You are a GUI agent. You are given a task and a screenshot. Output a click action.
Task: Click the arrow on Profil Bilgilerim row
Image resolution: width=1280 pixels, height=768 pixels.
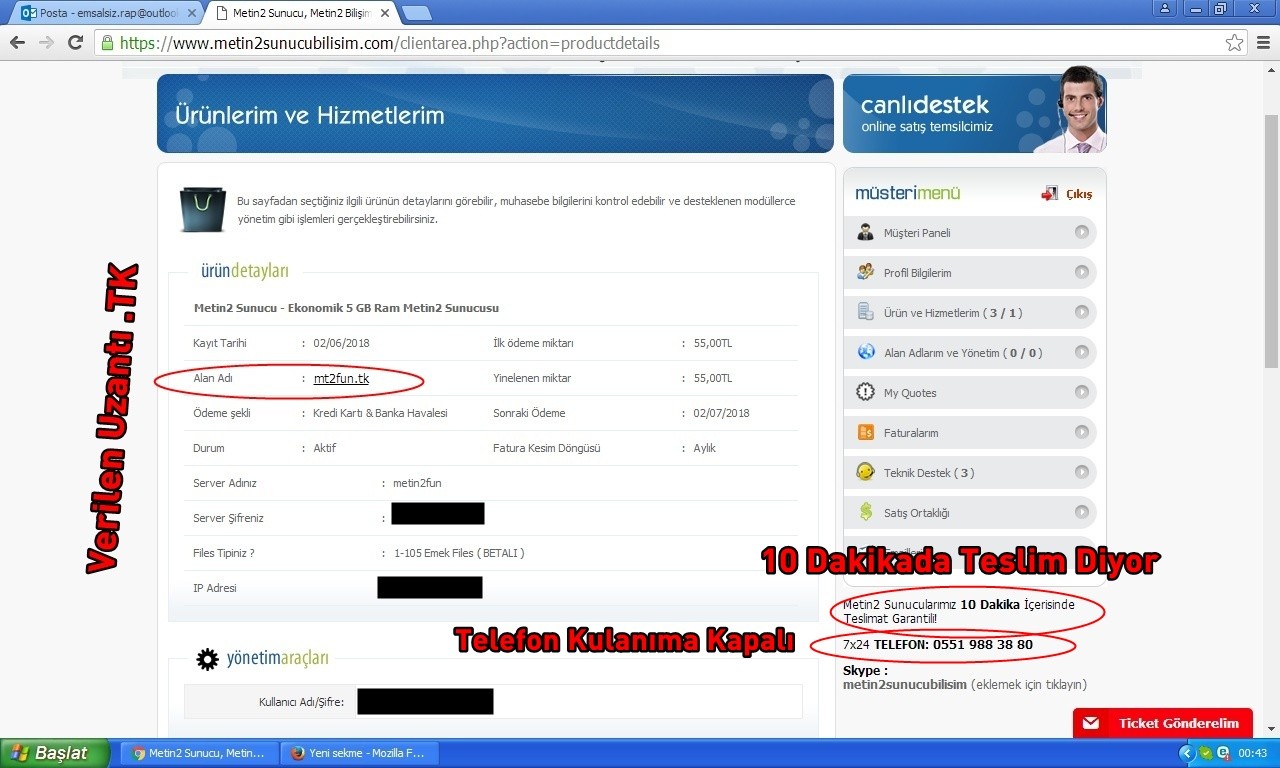pos(1081,272)
